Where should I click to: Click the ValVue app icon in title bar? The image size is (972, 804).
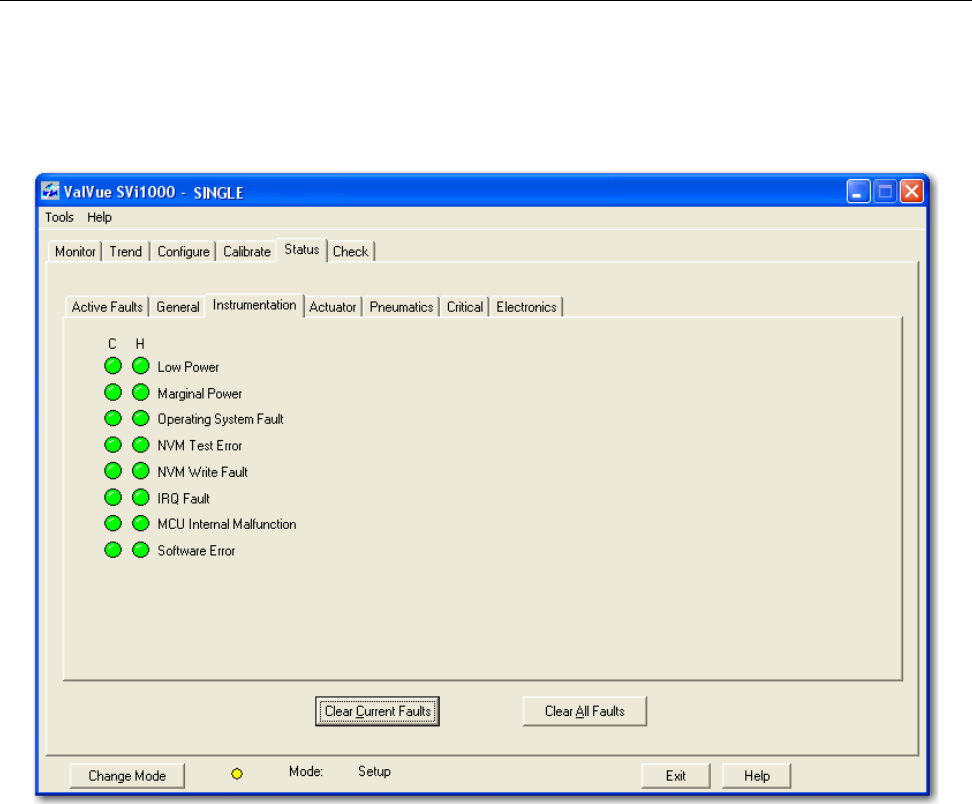[x=50, y=191]
